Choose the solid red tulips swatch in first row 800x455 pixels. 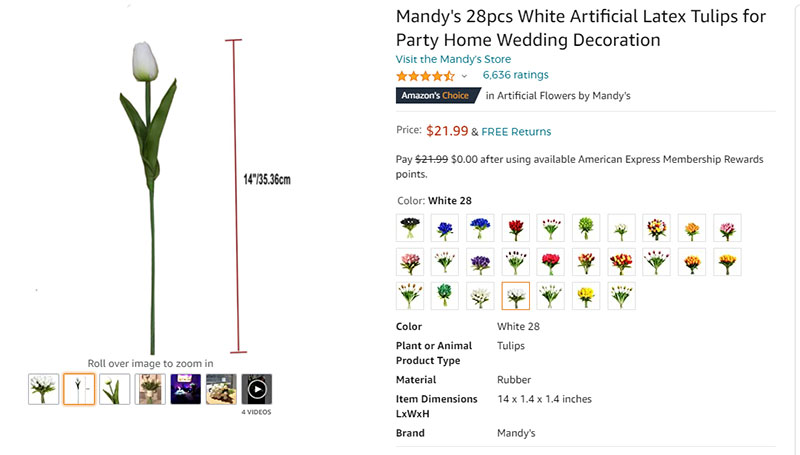516,228
